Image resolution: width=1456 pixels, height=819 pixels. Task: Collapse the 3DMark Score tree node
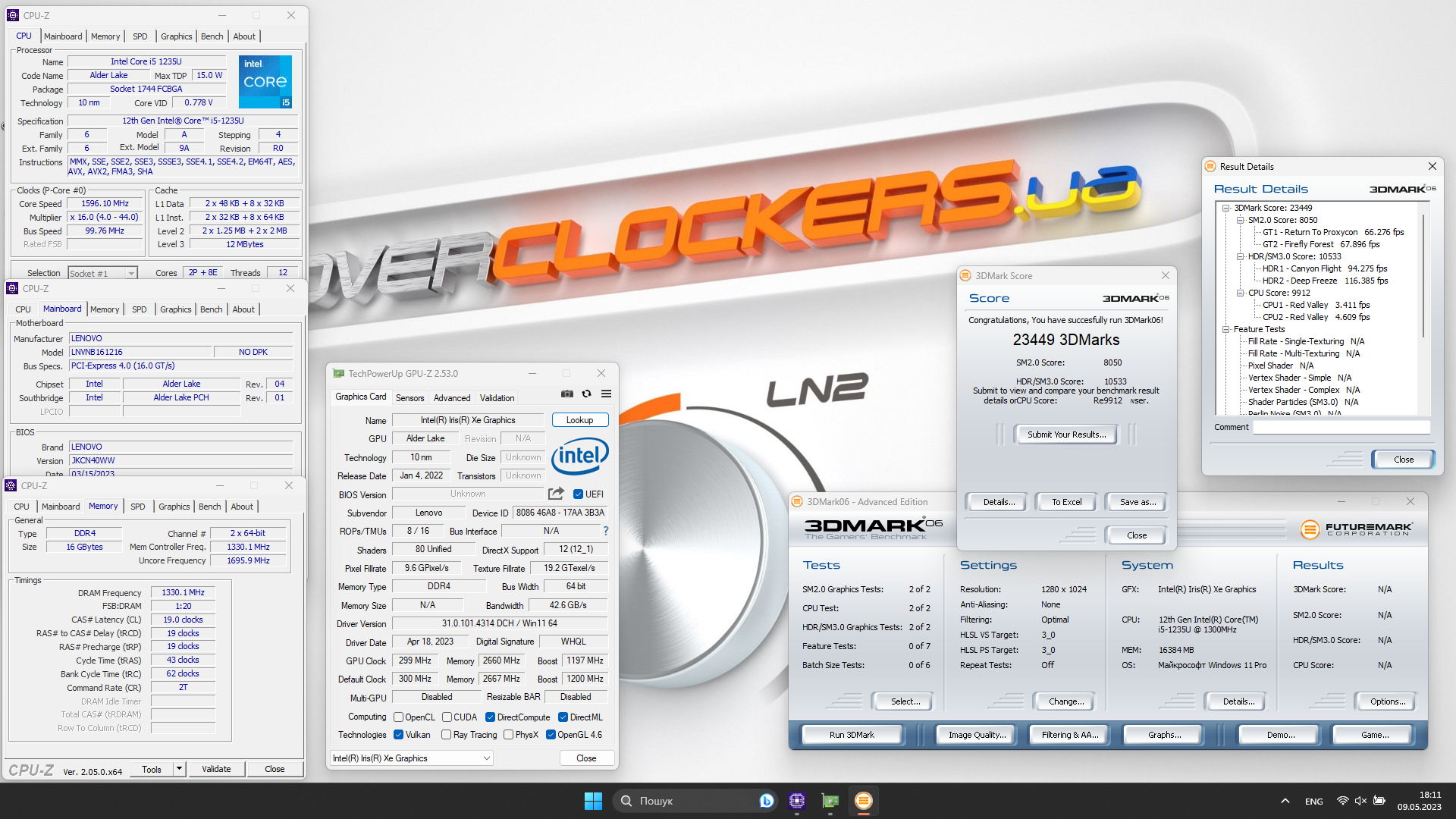[x=1225, y=208]
